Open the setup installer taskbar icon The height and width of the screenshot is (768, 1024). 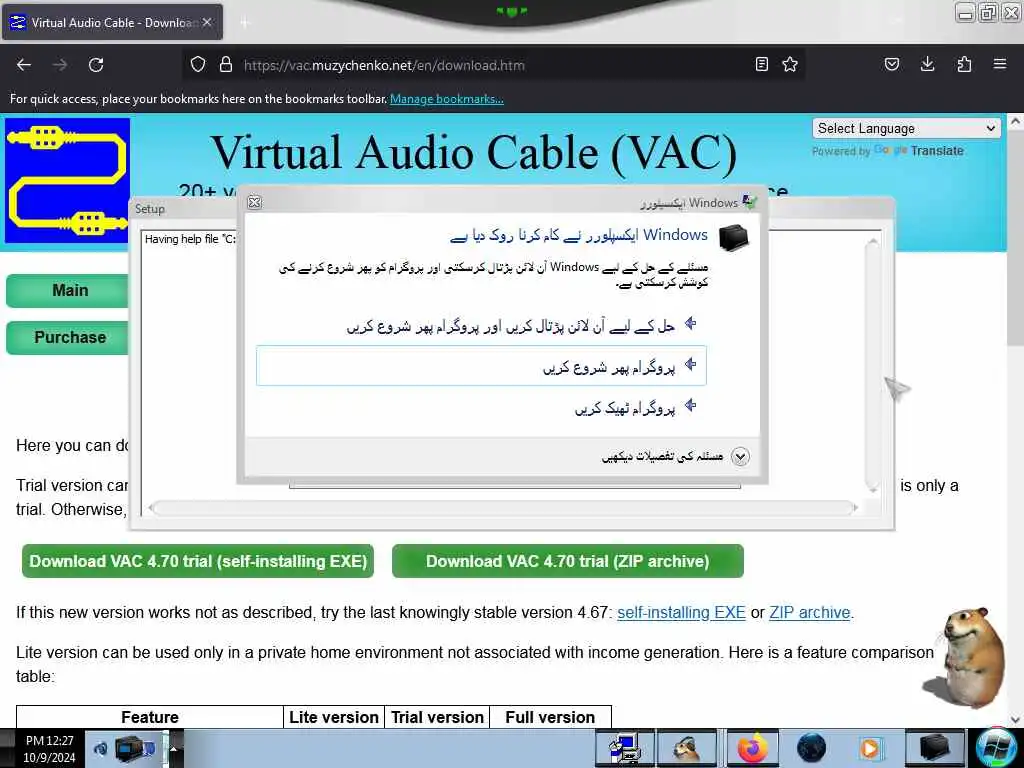coord(625,748)
